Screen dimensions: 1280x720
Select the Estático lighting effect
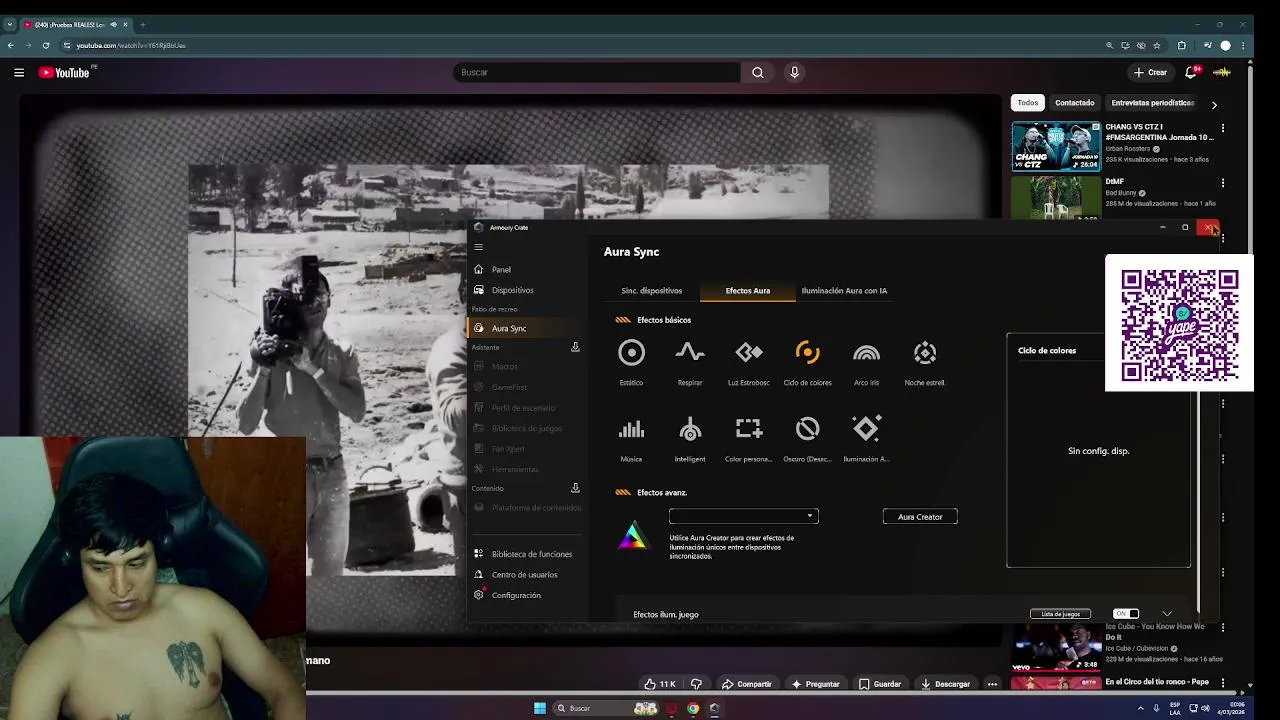point(631,362)
